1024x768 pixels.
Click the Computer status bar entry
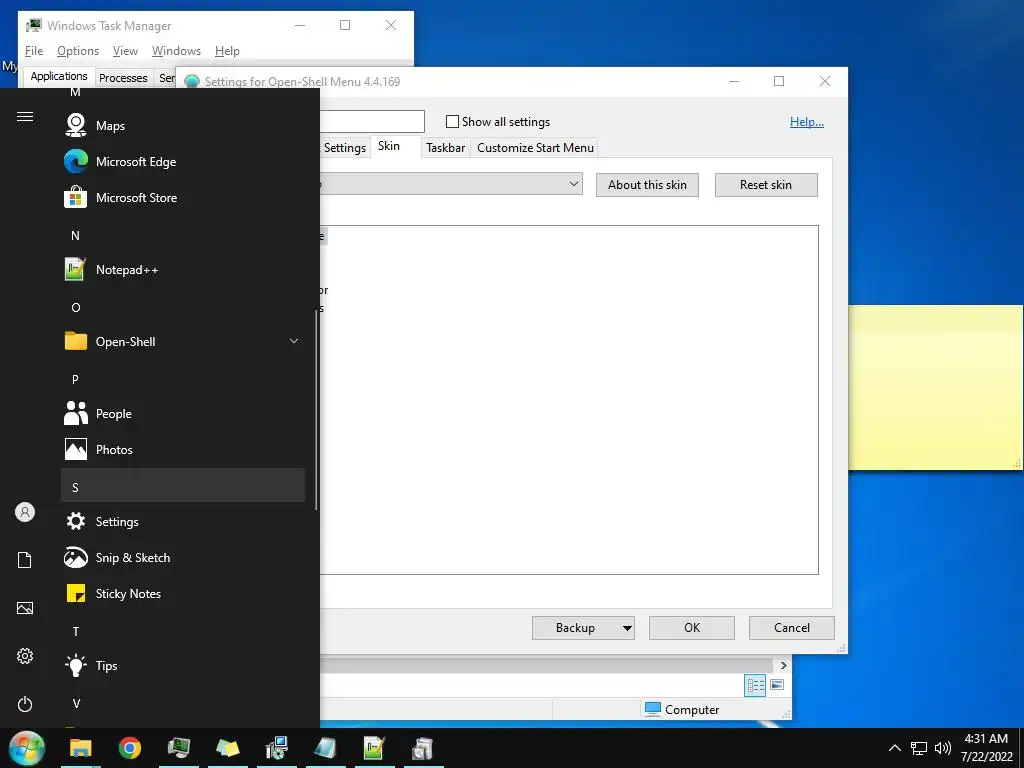click(682, 709)
